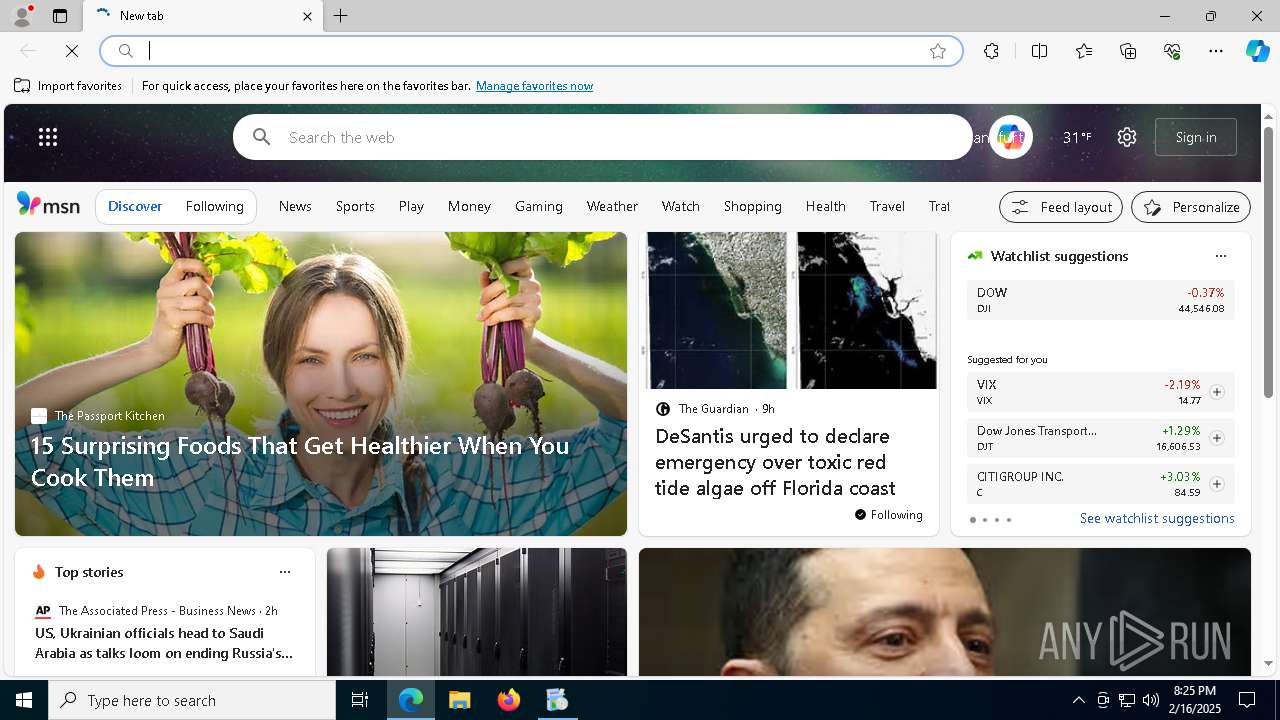Click the msn logo

coord(48,205)
